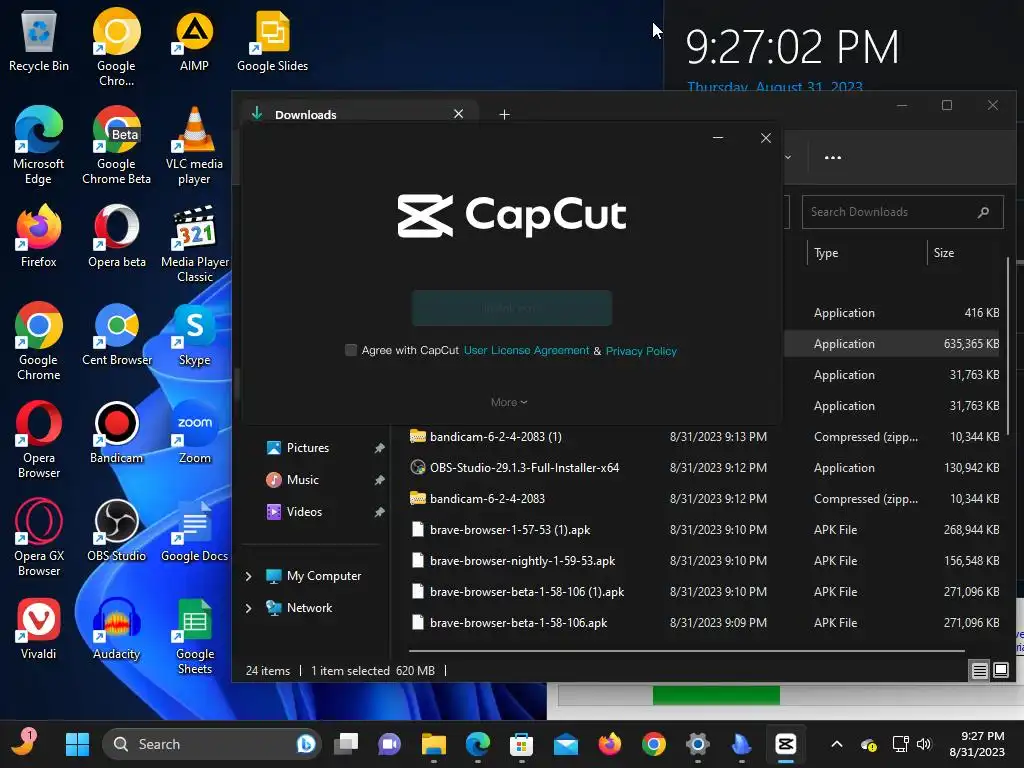1024x768 pixels.
Task: Open the User License Agreement link
Action: [x=526, y=350]
